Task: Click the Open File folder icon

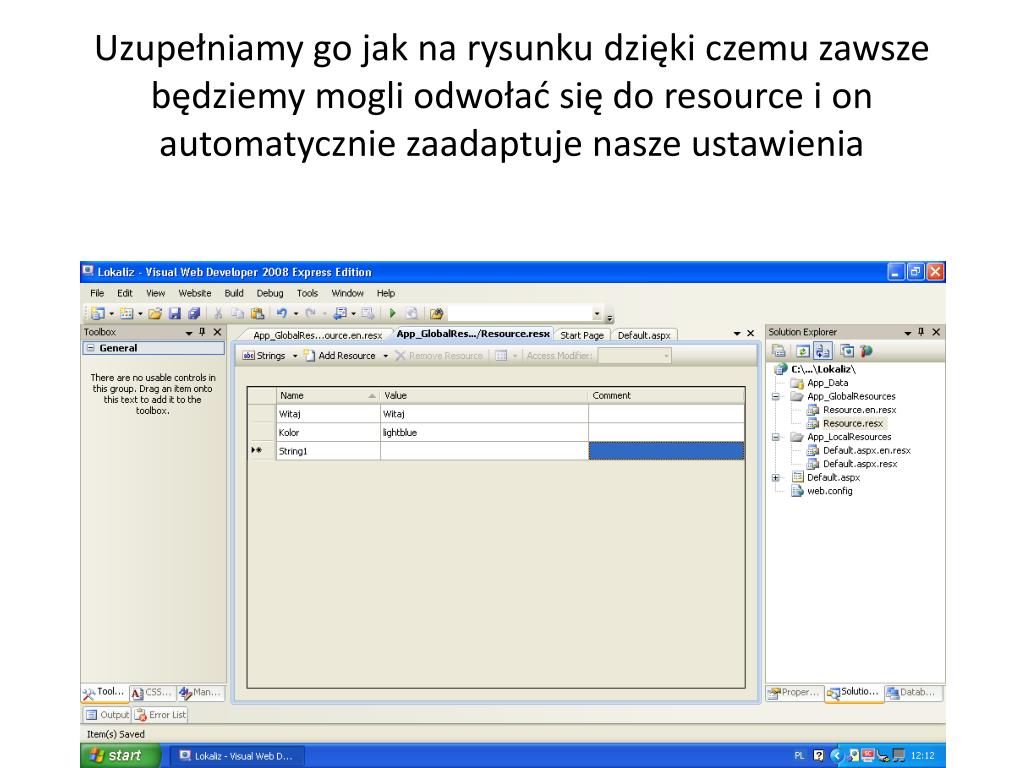Action: click(155, 313)
